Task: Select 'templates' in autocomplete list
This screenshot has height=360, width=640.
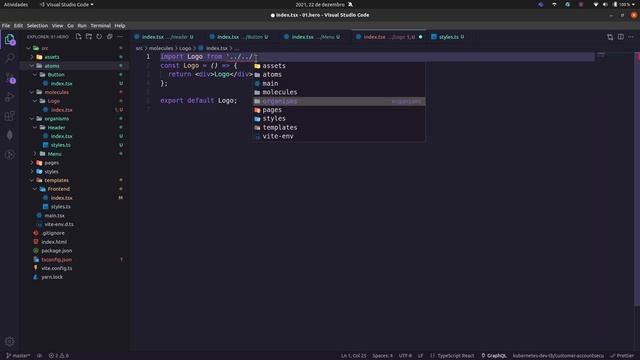Action: click(x=339, y=127)
